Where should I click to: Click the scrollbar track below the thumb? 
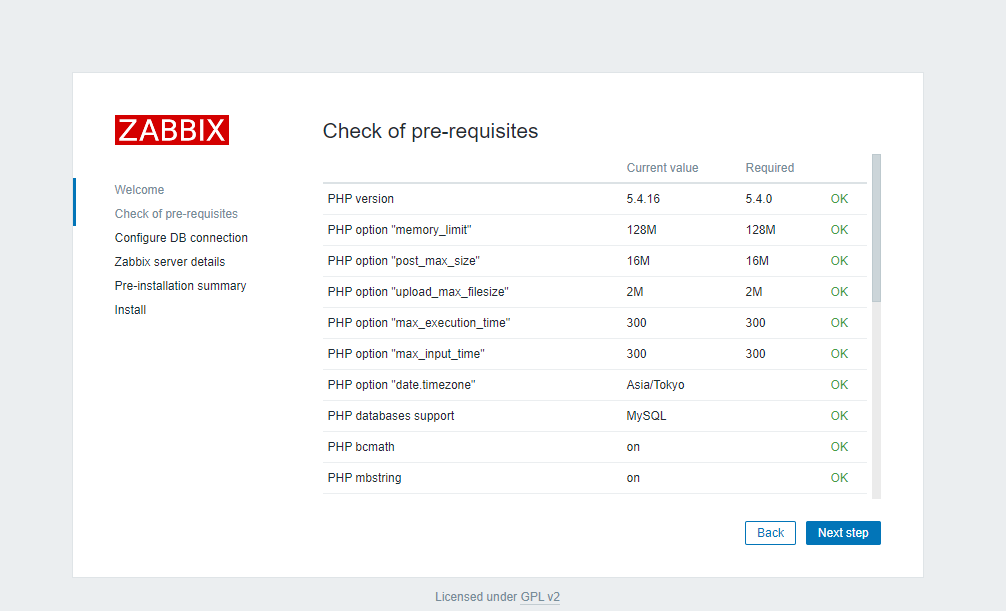pos(876,400)
